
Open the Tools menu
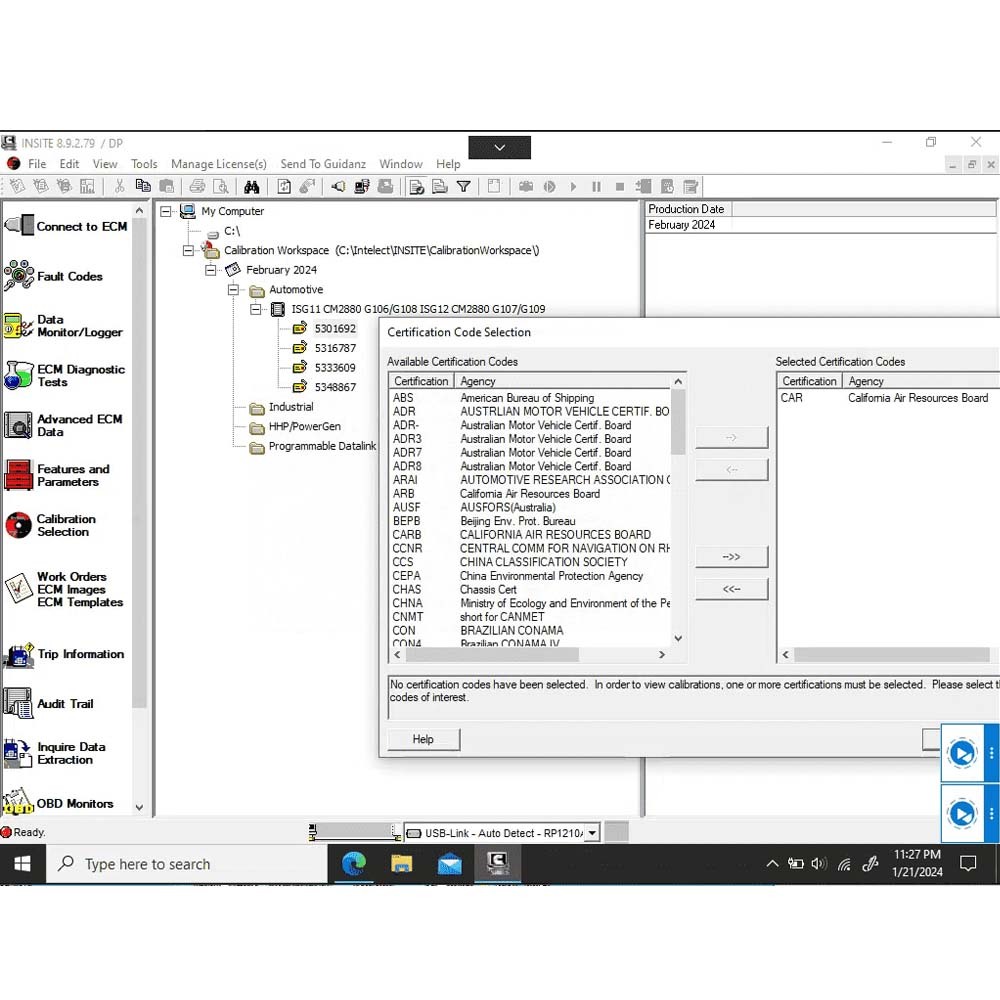144,164
